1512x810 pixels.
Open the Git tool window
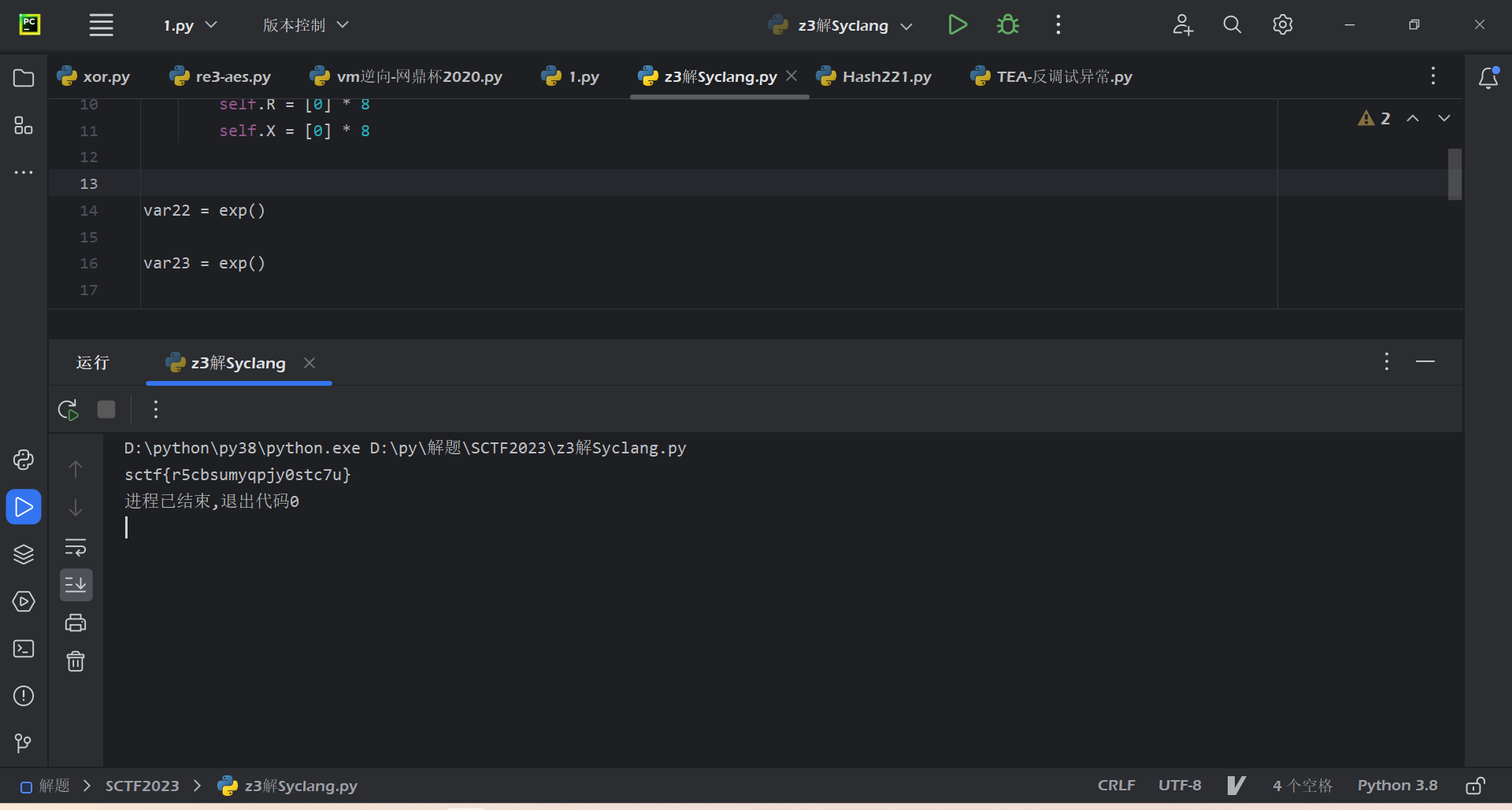click(24, 743)
